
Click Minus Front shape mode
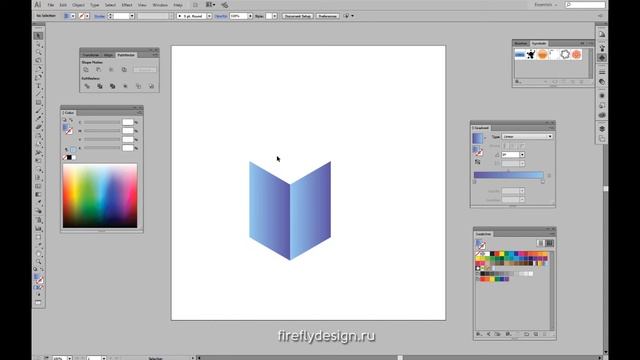[99, 70]
